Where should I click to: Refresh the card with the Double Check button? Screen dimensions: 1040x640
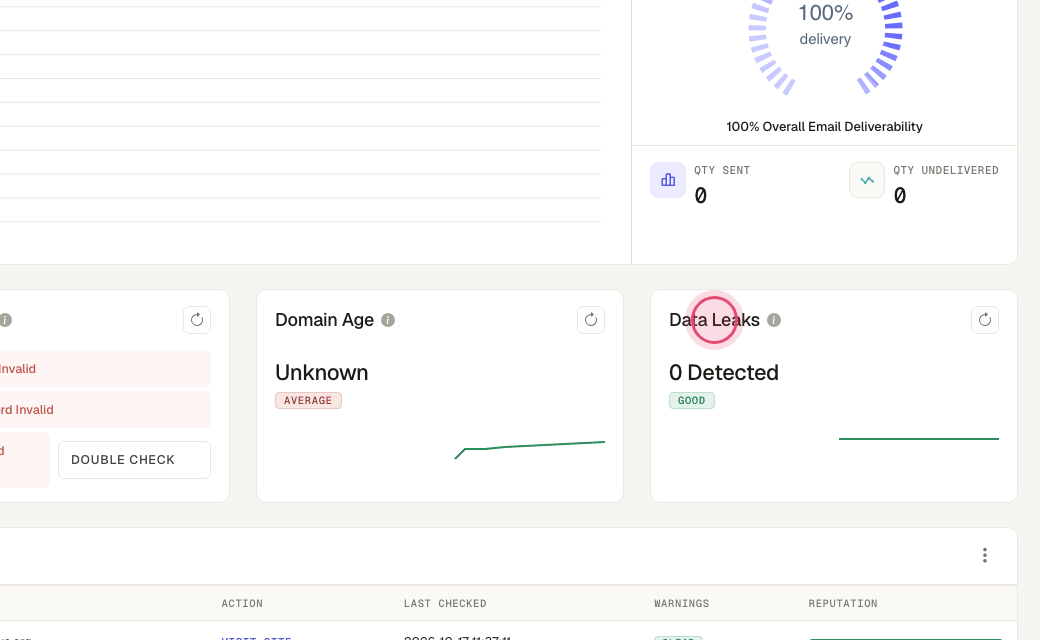point(197,320)
